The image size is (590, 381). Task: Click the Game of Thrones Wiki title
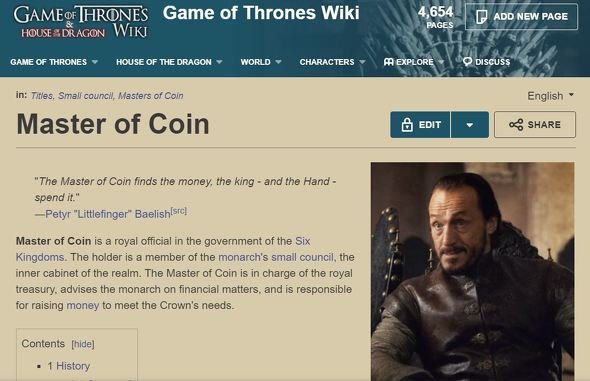(261, 13)
